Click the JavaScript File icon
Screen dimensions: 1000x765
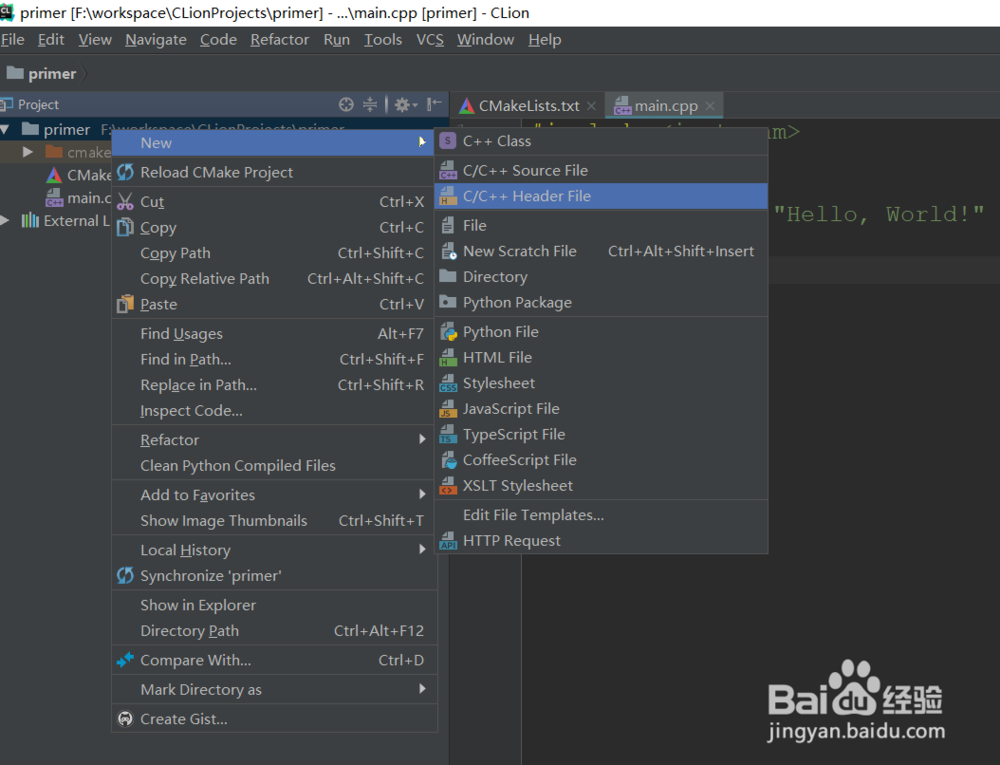(448, 409)
